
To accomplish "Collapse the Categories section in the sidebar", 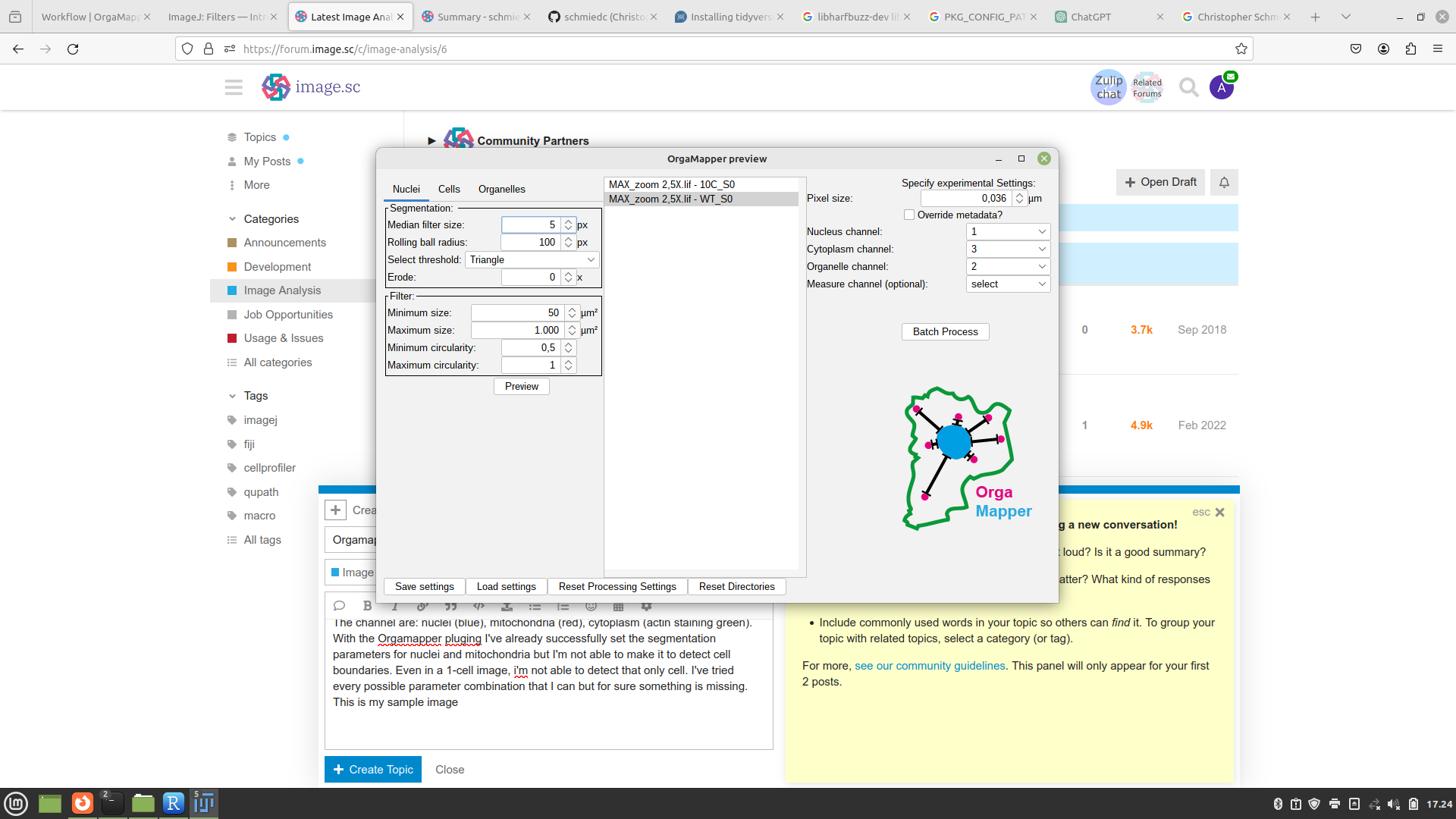I will coord(232,218).
